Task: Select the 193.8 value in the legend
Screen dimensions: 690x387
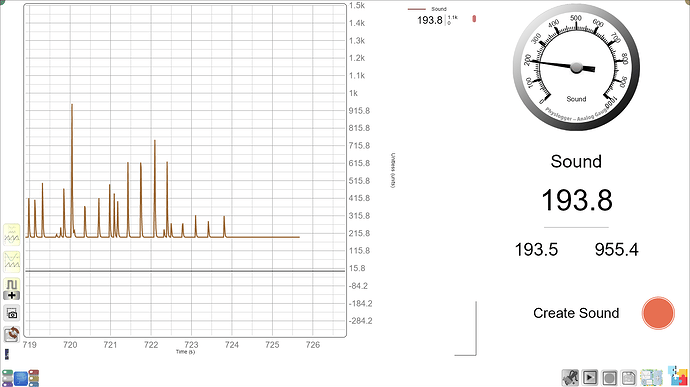Action: coord(429,20)
